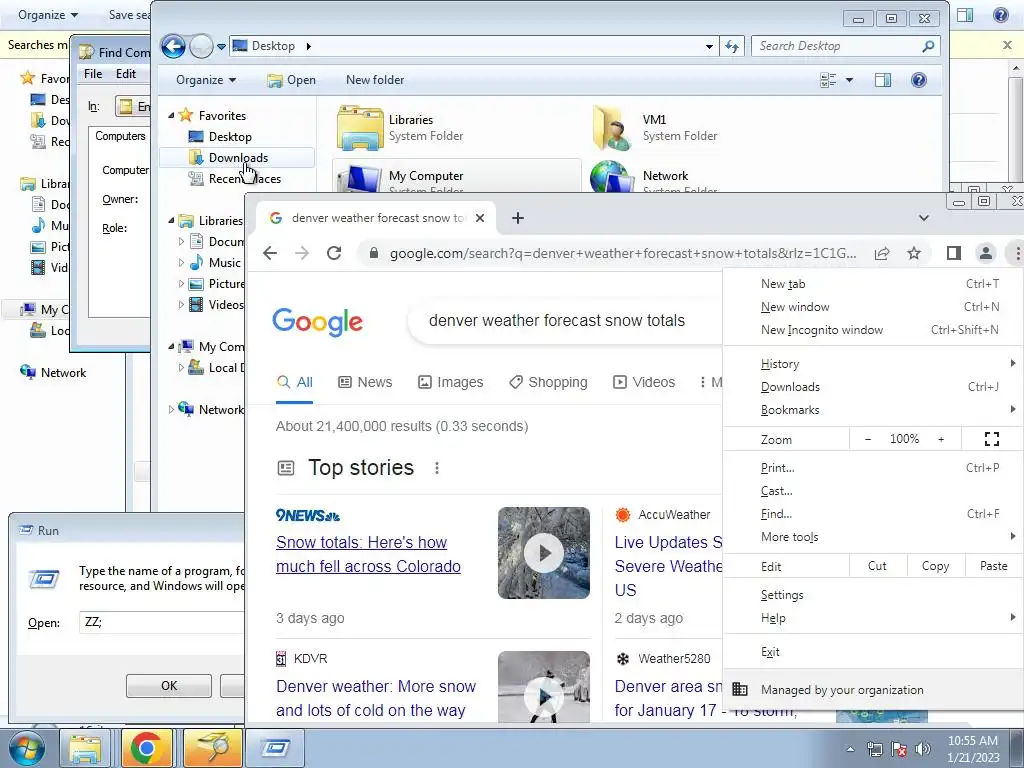Click Open field in Run dialog

pyautogui.click(x=161, y=622)
